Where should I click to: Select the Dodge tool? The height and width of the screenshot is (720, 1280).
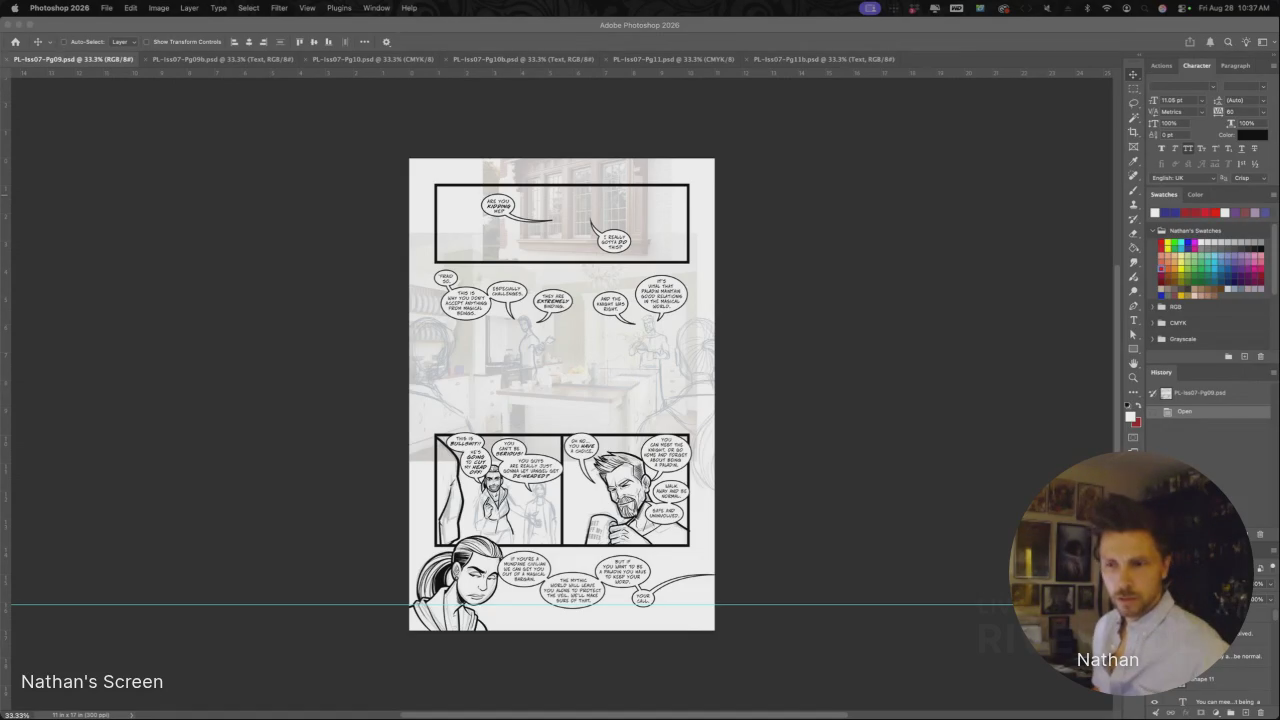point(1133,291)
